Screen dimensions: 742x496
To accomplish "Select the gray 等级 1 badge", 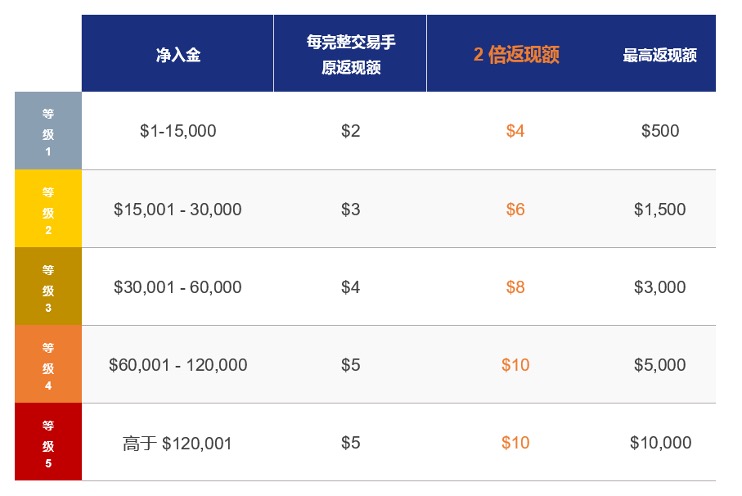I will pyautogui.click(x=48, y=131).
